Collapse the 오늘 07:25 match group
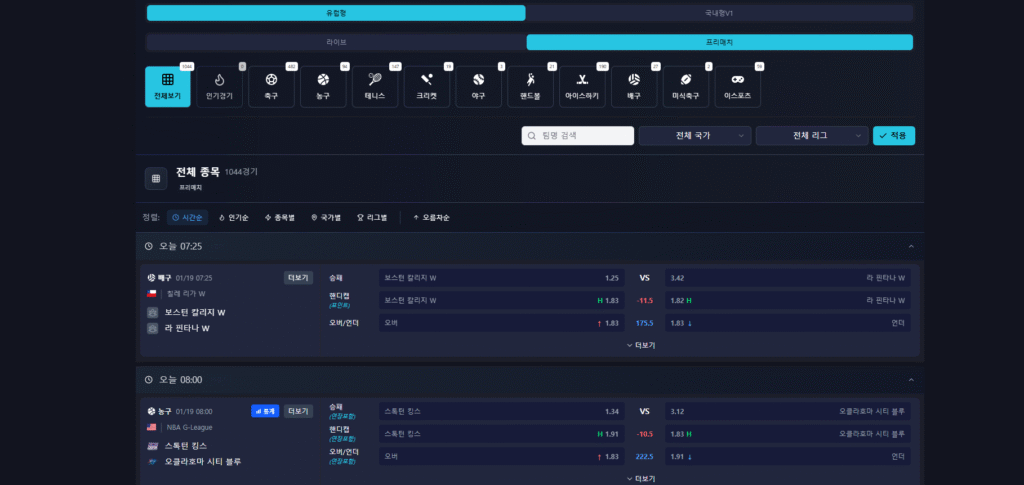The height and width of the screenshot is (485, 1024). tap(910, 246)
